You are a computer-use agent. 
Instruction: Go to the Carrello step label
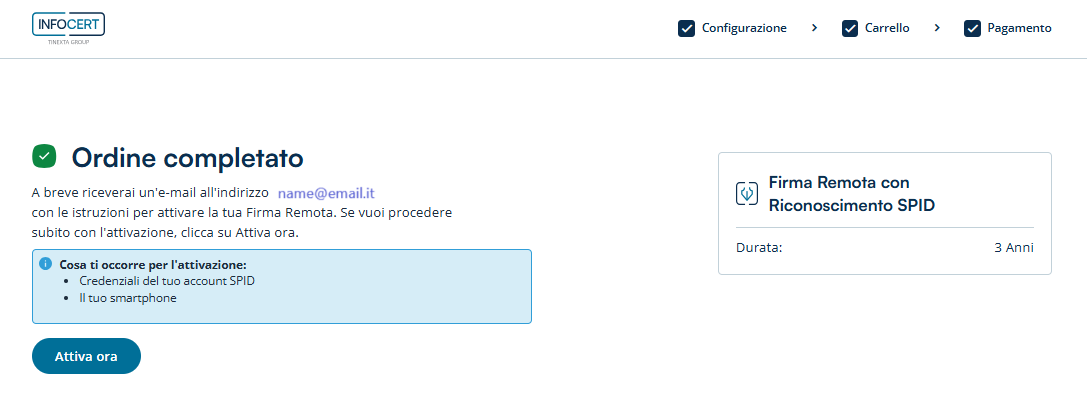[x=888, y=28]
